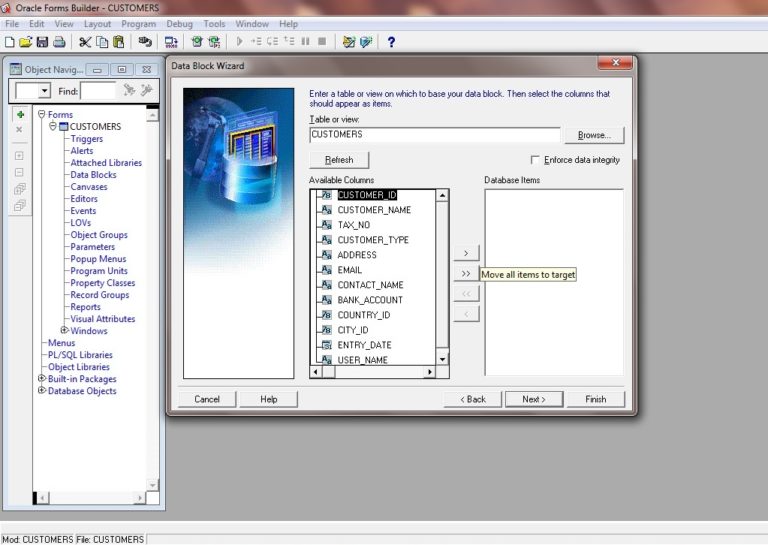
Task: Open the Data Block Wizard toolbar icon
Action: 349,42
